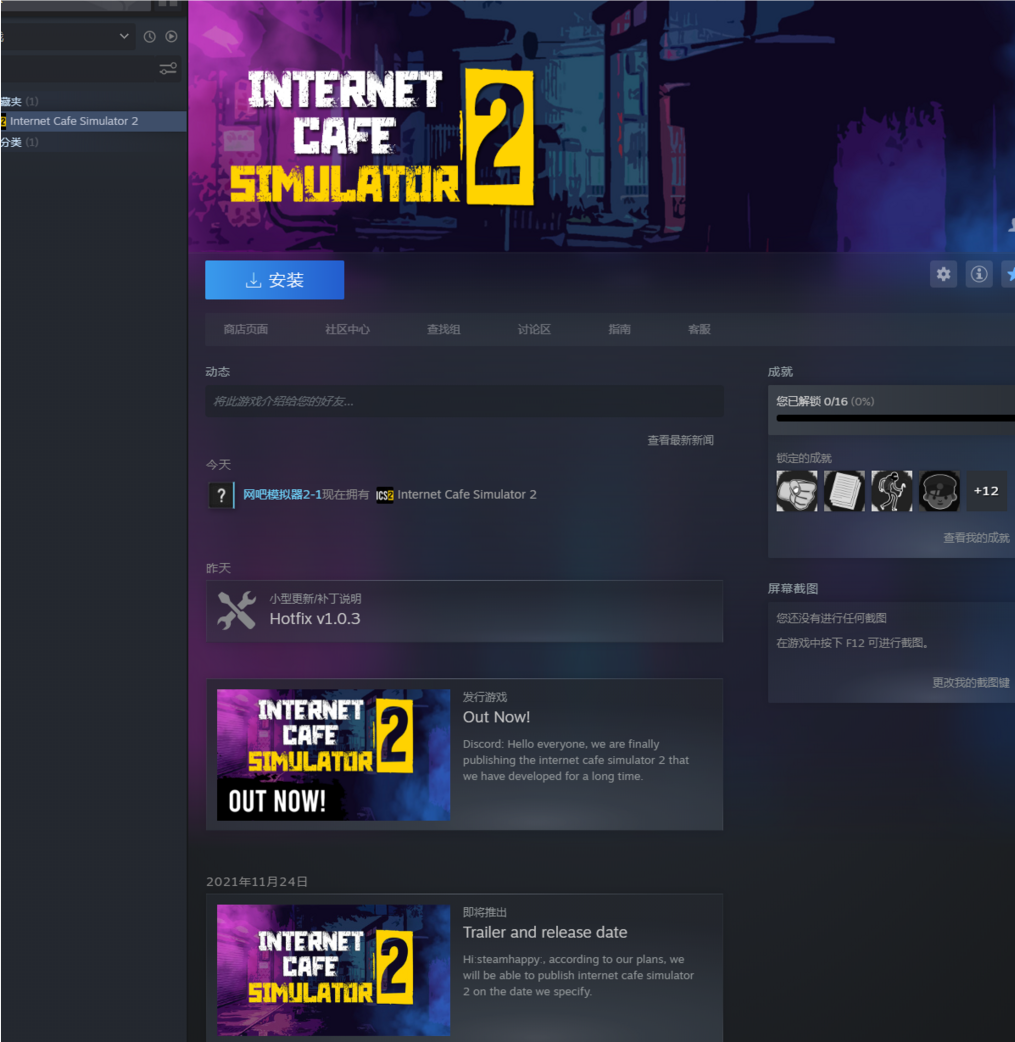Open the Out Now! news thumbnail
This screenshot has height=1042, width=1015.
[x=334, y=754]
